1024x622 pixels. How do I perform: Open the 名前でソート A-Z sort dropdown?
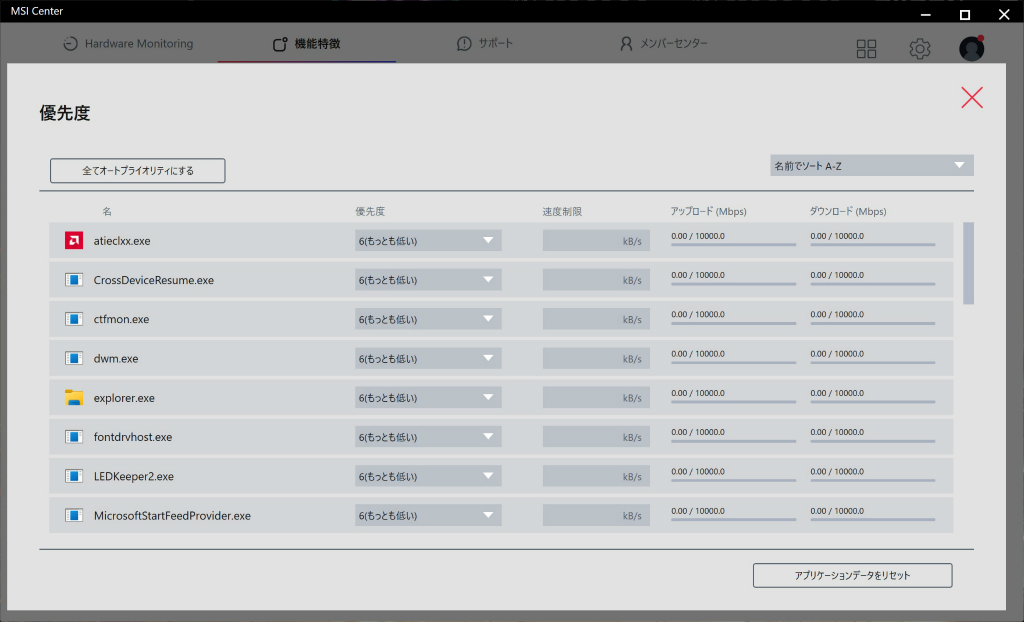tap(872, 165)
